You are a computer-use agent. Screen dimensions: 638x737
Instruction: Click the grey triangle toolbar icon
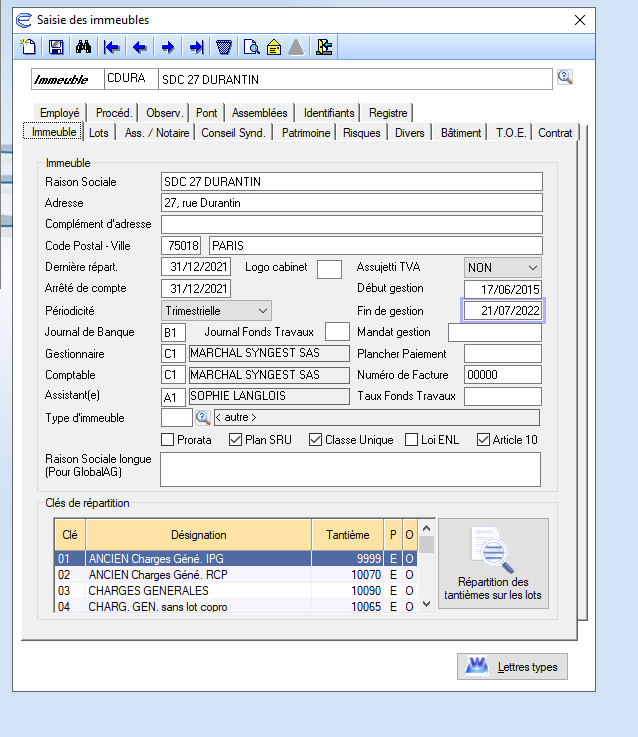tap(296, 47)
